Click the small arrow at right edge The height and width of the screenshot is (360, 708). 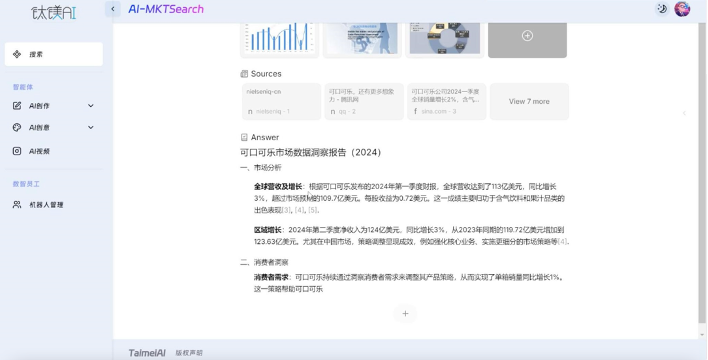[x=684, y=113]
